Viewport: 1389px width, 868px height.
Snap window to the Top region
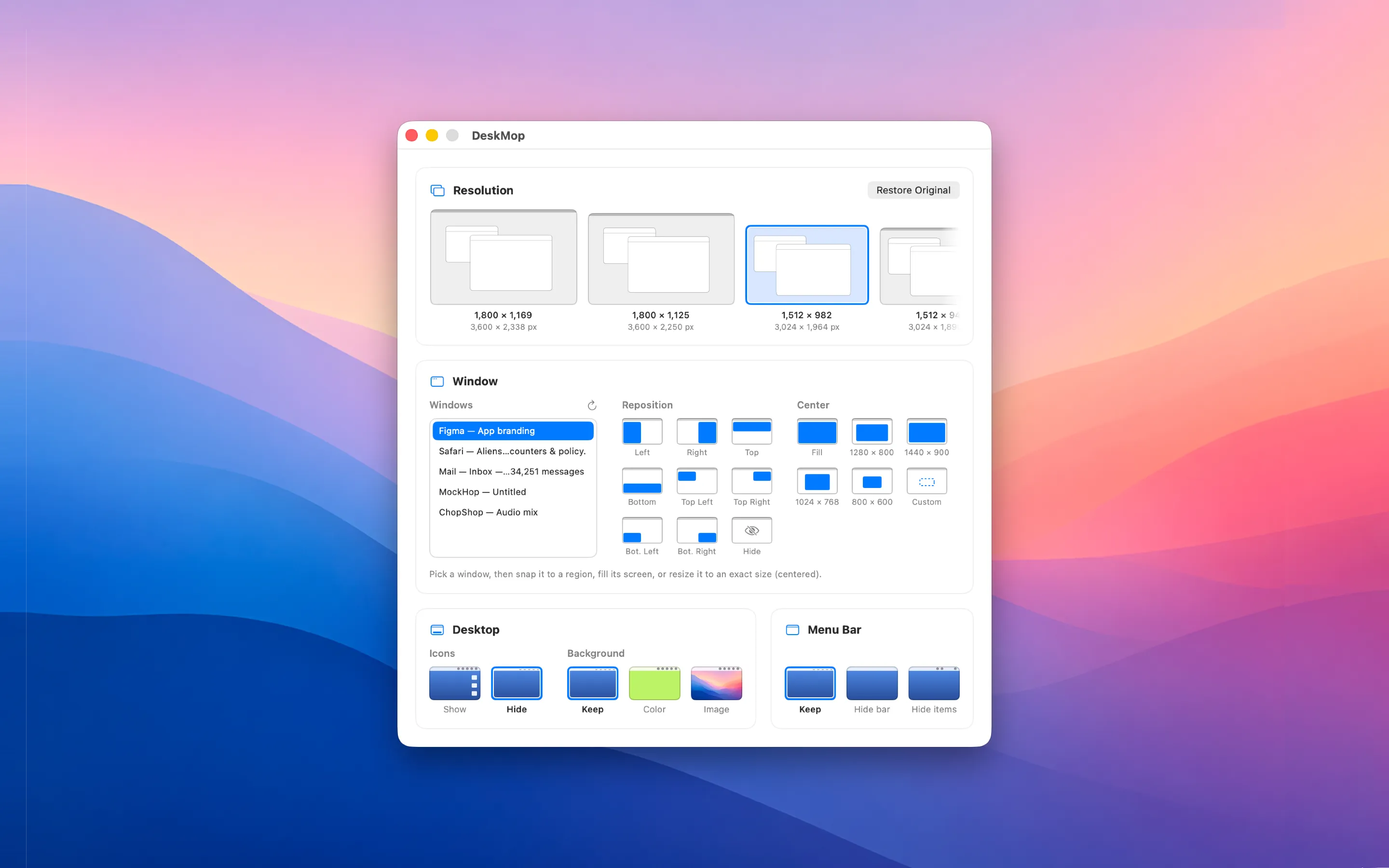(x=751, y=432)
